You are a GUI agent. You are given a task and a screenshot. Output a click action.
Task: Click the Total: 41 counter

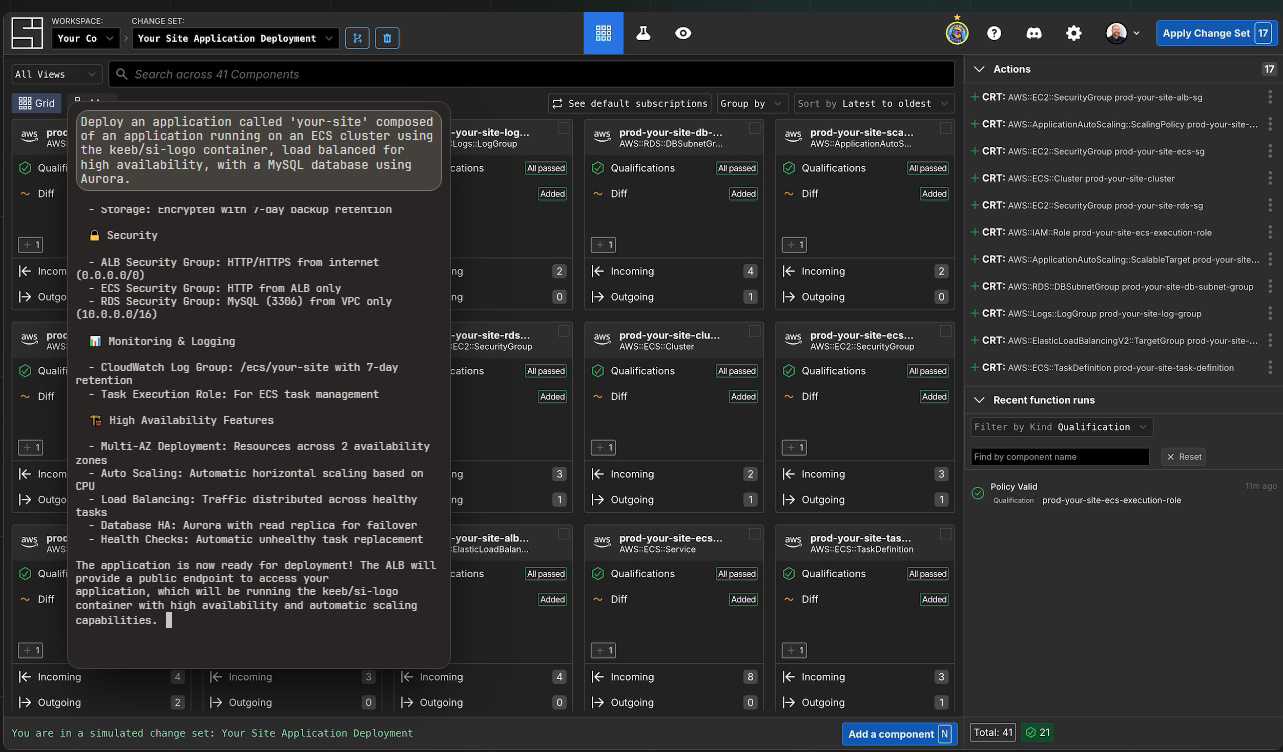[x=994, y=733]
